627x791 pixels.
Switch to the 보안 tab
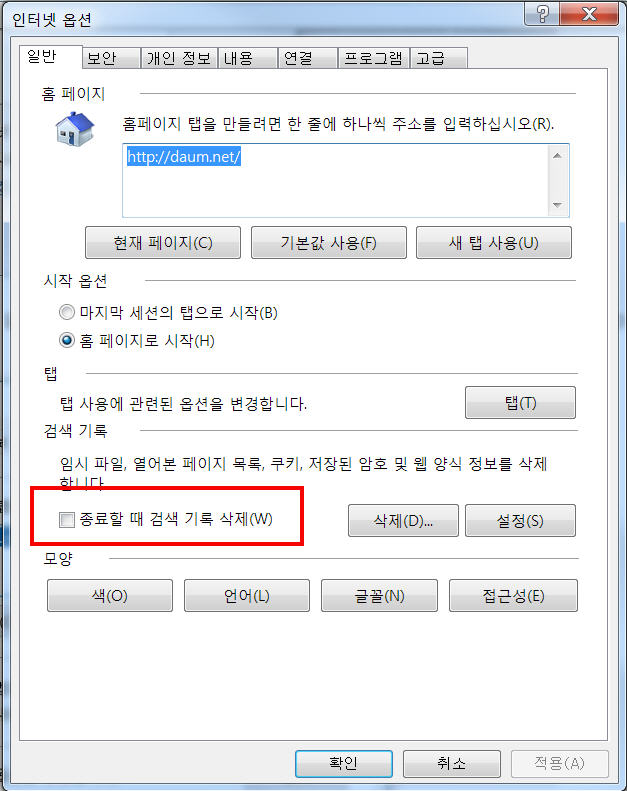tap(111, 59)
